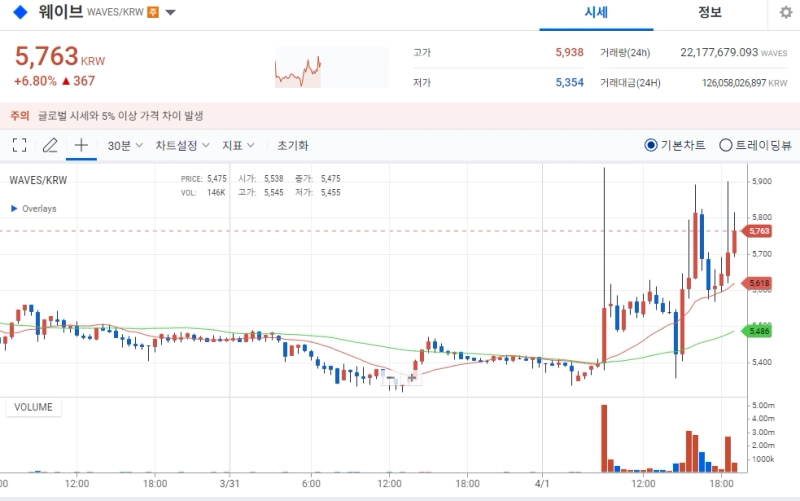The image size is (800, 501).
Task: Open the WAVES/KRW market selector dropdown
Action: (170, 13)
